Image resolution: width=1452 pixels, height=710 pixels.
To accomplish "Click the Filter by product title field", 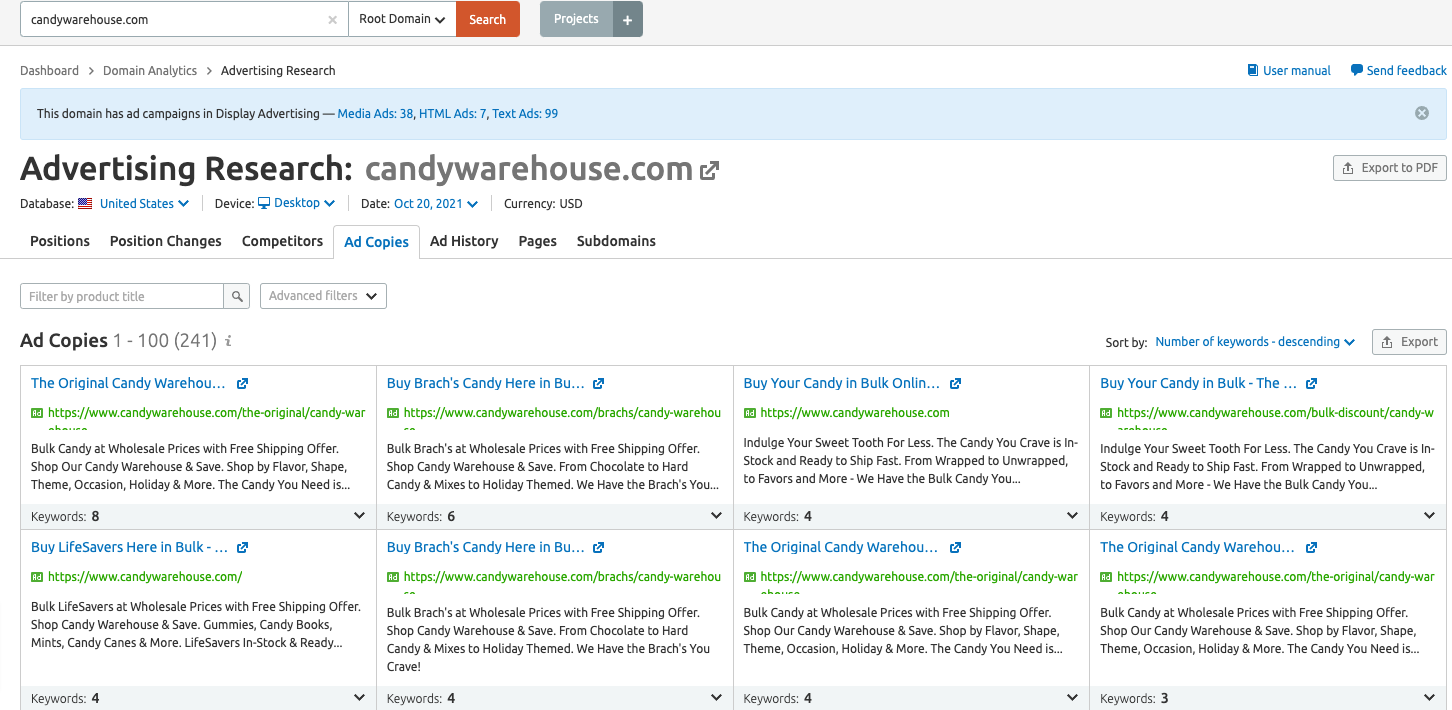I will 122,296.
